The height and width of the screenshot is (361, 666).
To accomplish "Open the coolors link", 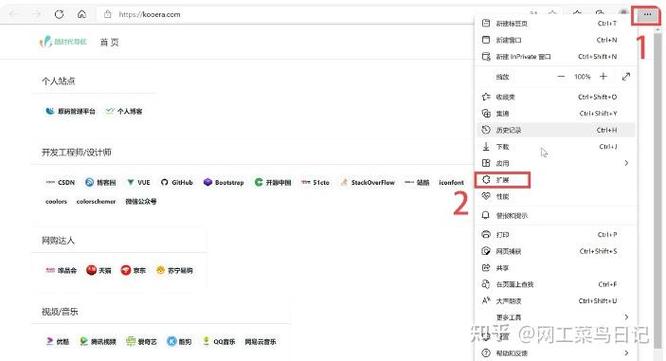I will [x=56, y=201].
